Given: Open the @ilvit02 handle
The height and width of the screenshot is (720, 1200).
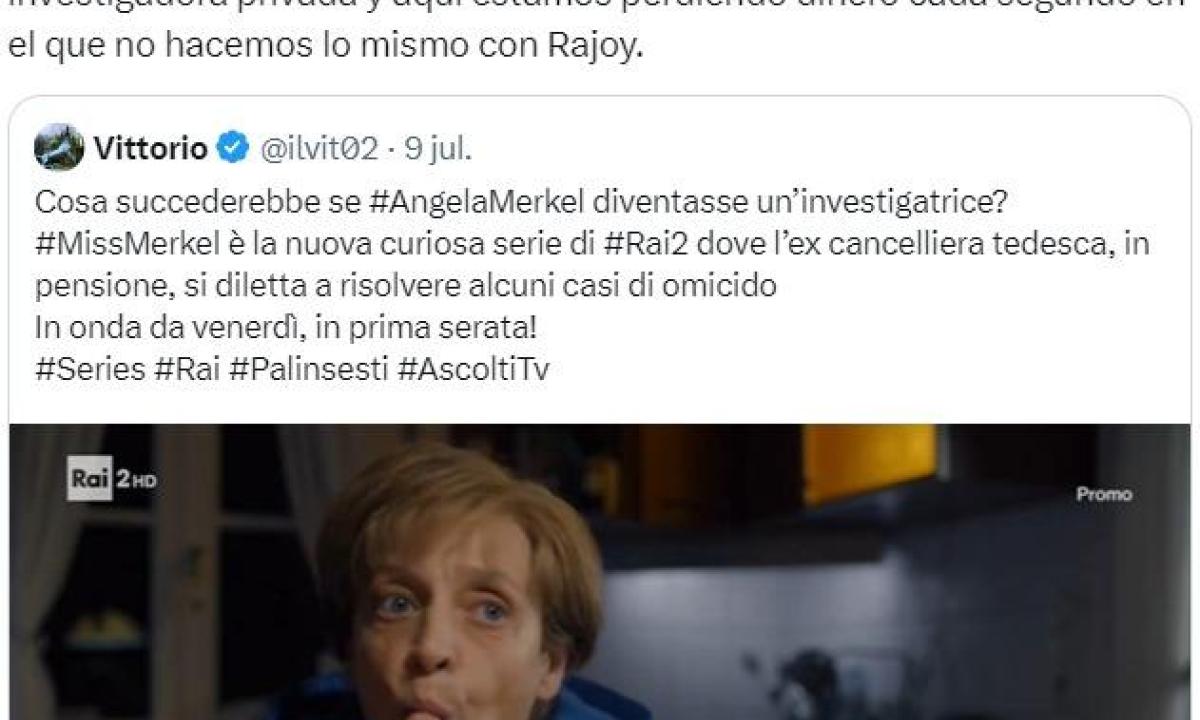Looking at the screenshot, I should [x=319, y=149].
